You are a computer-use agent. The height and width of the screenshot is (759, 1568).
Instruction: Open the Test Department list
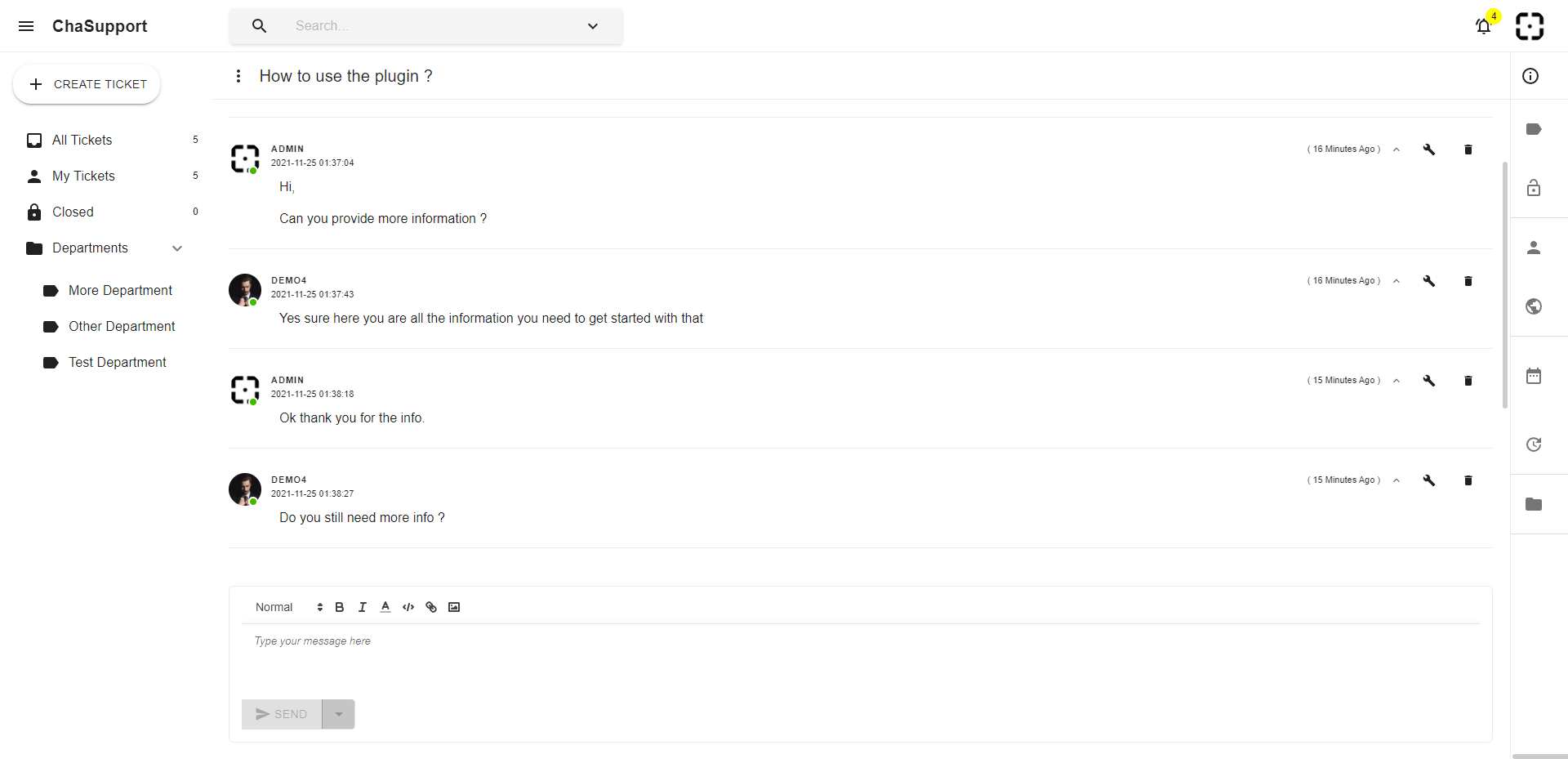click(x=118, y=362)
